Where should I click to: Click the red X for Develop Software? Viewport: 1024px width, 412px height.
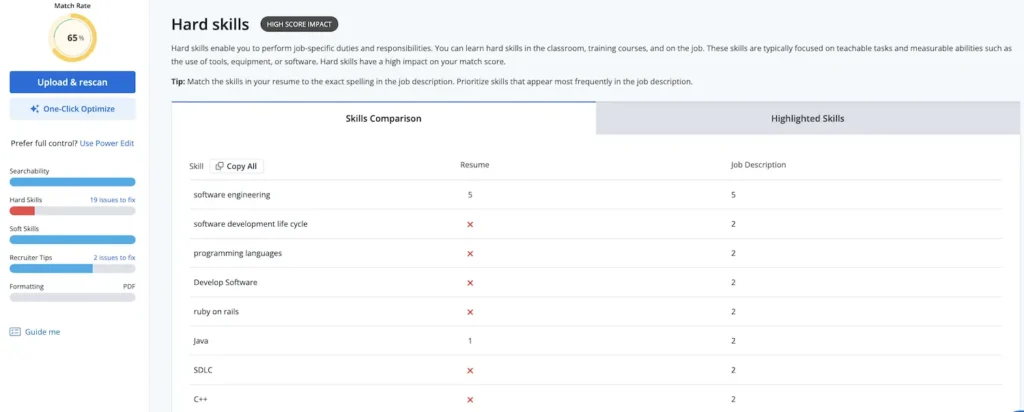(470, 283)
